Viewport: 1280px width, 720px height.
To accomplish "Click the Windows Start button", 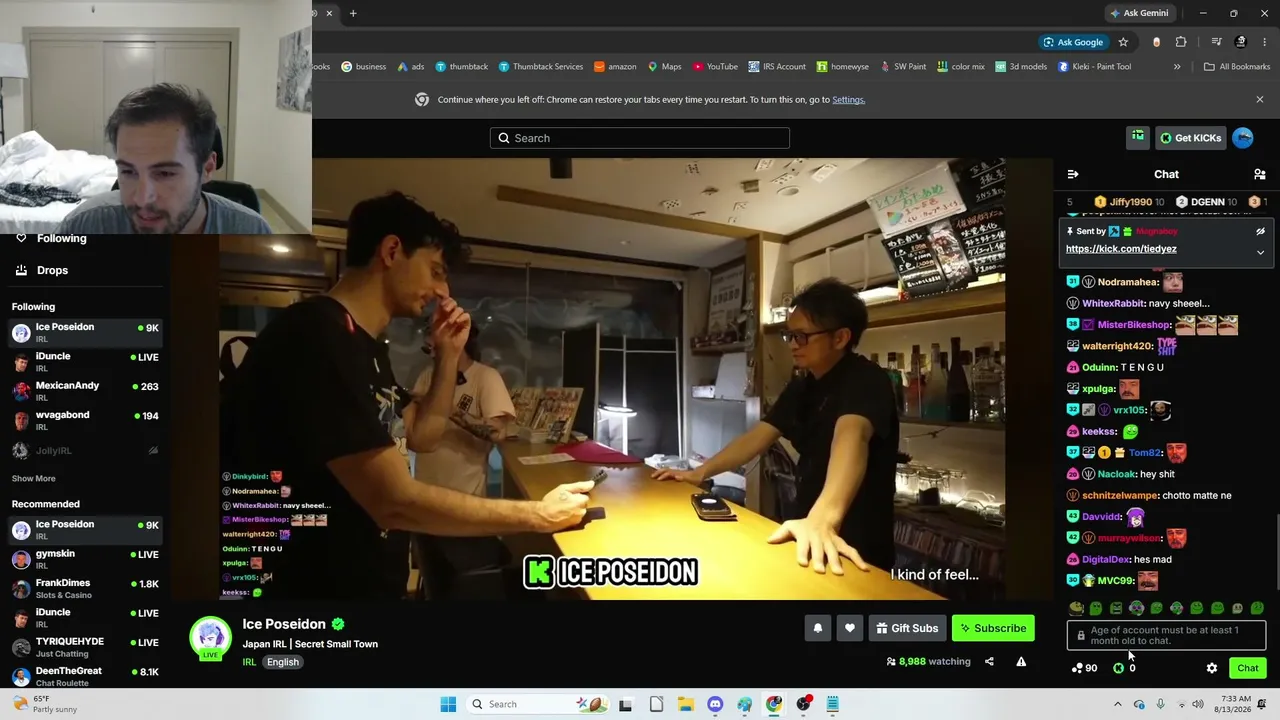I will 448,704.
